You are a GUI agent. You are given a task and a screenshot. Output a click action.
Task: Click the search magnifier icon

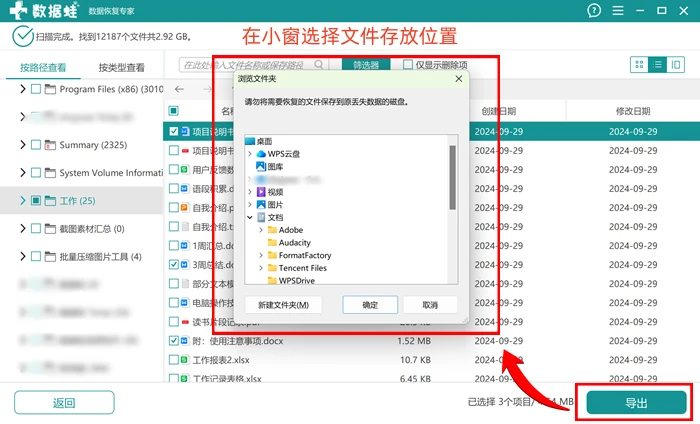click(319, 65)
